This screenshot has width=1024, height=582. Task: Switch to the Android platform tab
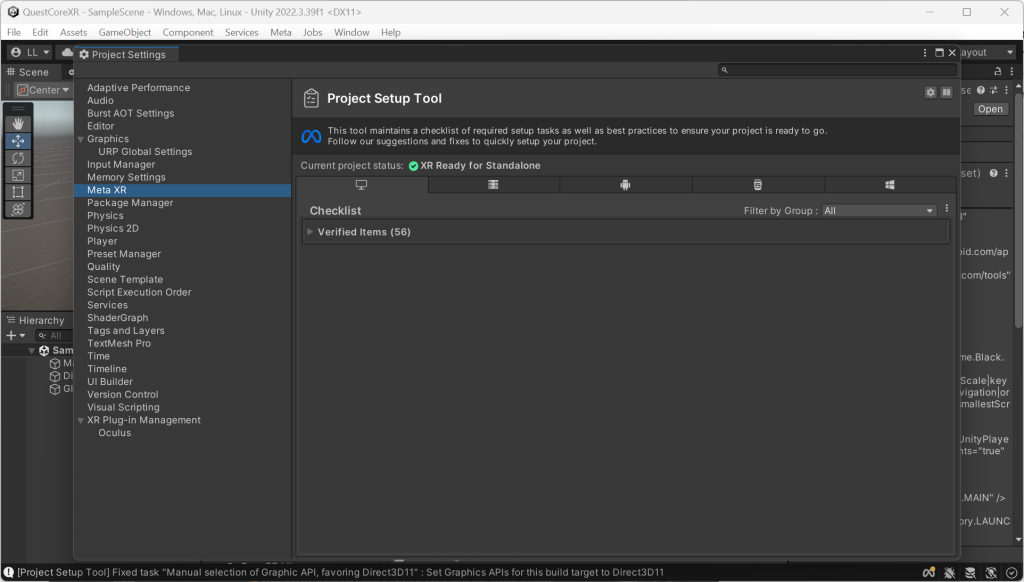626,185
